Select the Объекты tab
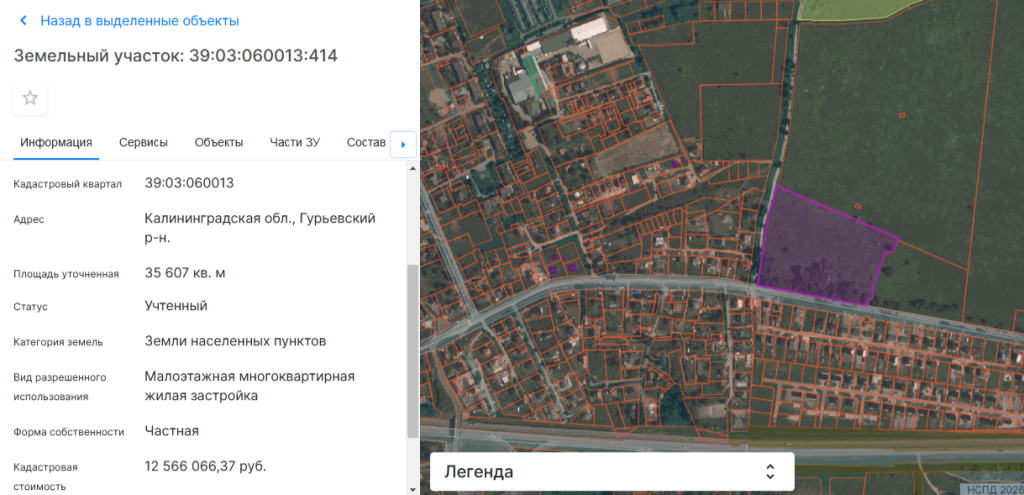This screenshot has height=495, width=1024. point(219,142)
